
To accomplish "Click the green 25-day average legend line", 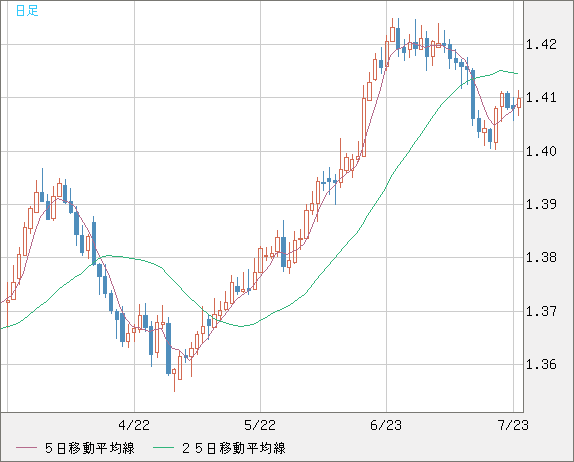I will pos(163,448).
